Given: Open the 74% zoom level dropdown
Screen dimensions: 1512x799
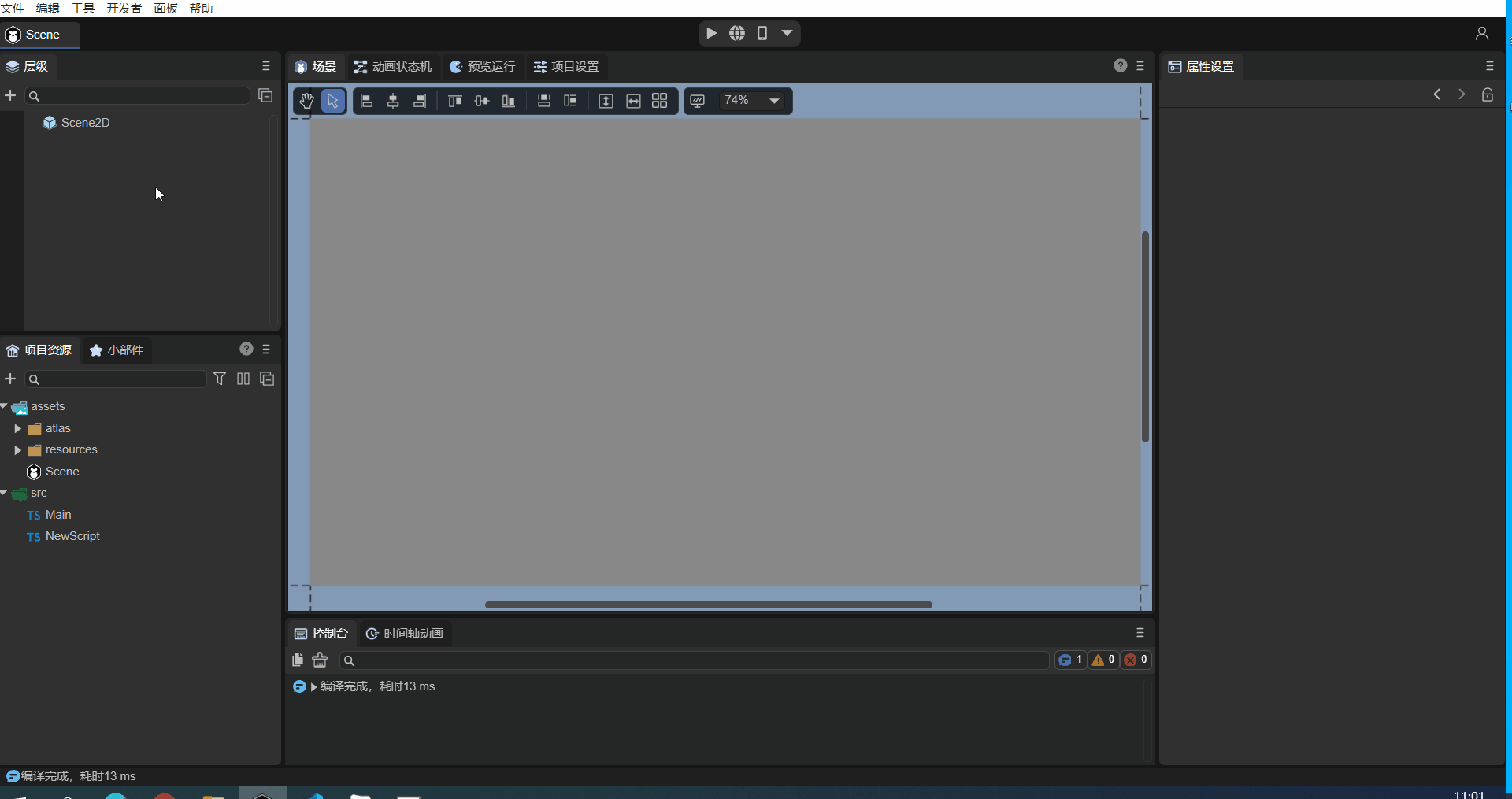Looking at the screenshot, I should tap(774, 101).
